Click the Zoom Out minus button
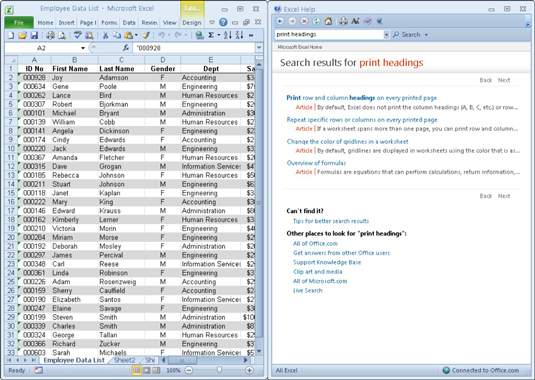 [x=189, y=370]
